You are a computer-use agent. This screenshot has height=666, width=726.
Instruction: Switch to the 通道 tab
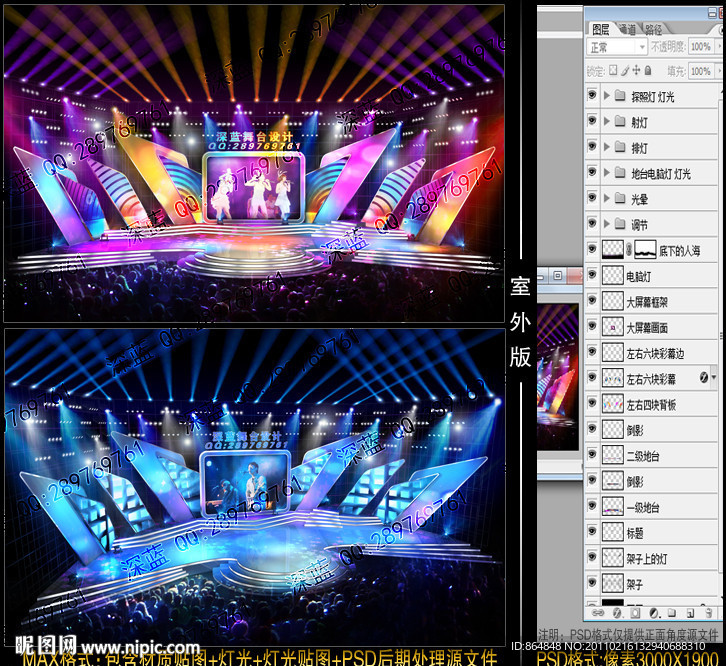point(627,30)
